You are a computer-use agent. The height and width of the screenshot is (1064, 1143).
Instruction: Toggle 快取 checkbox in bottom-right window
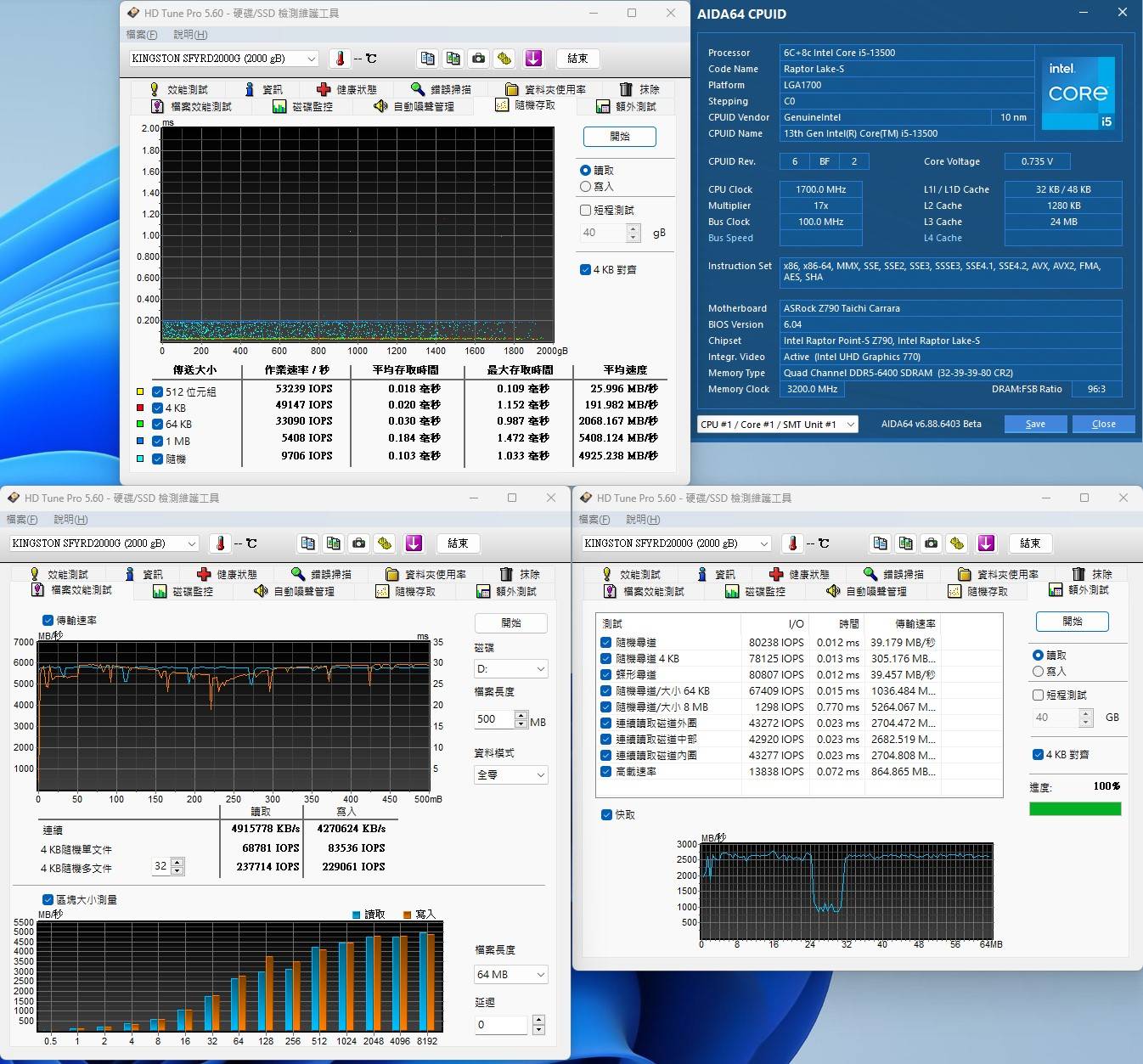pos(605,815)
